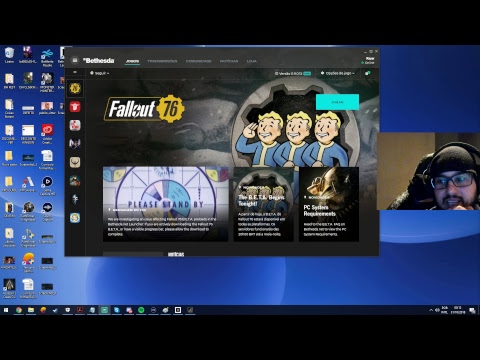This screenshot has width=480, height=360.
Task: Select the colorful sixth sidebar game icon
Action: (x=75, y=181)
